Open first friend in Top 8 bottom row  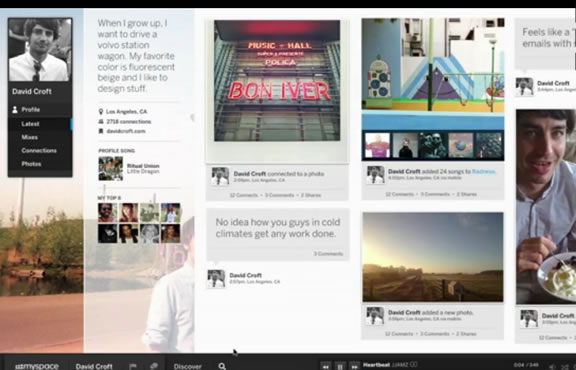[x=108, y=234]
